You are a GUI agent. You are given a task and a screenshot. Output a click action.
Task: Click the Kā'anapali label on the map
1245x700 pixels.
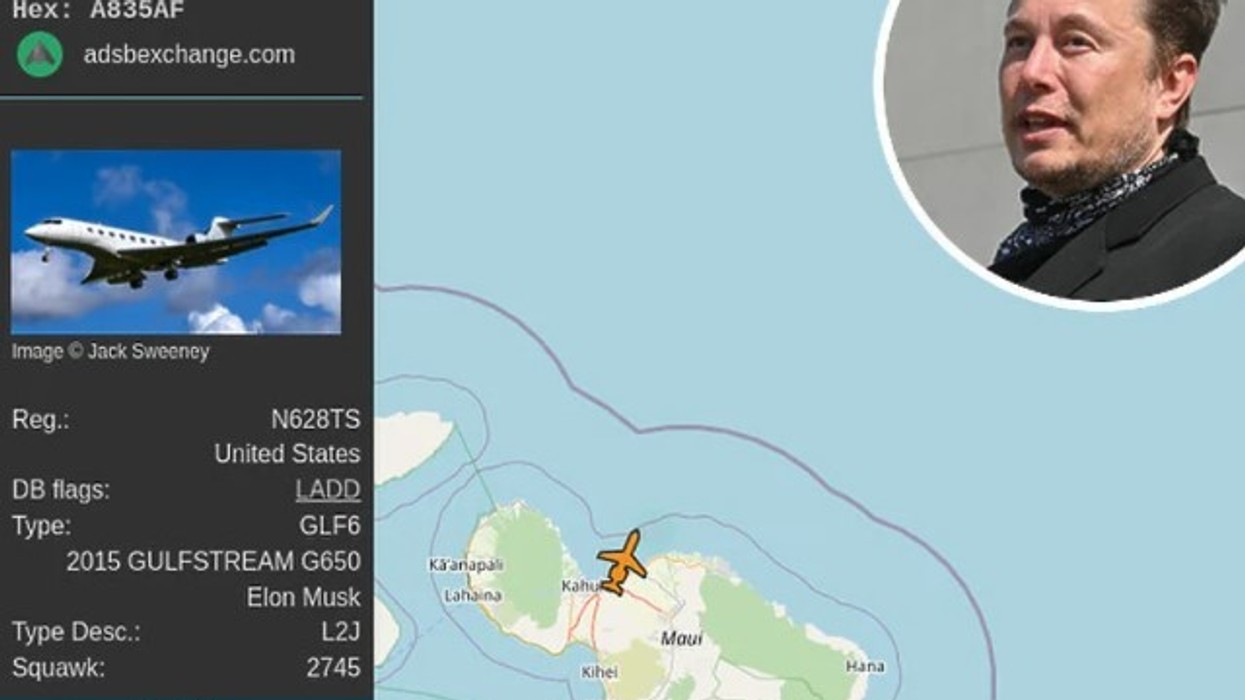465,566
